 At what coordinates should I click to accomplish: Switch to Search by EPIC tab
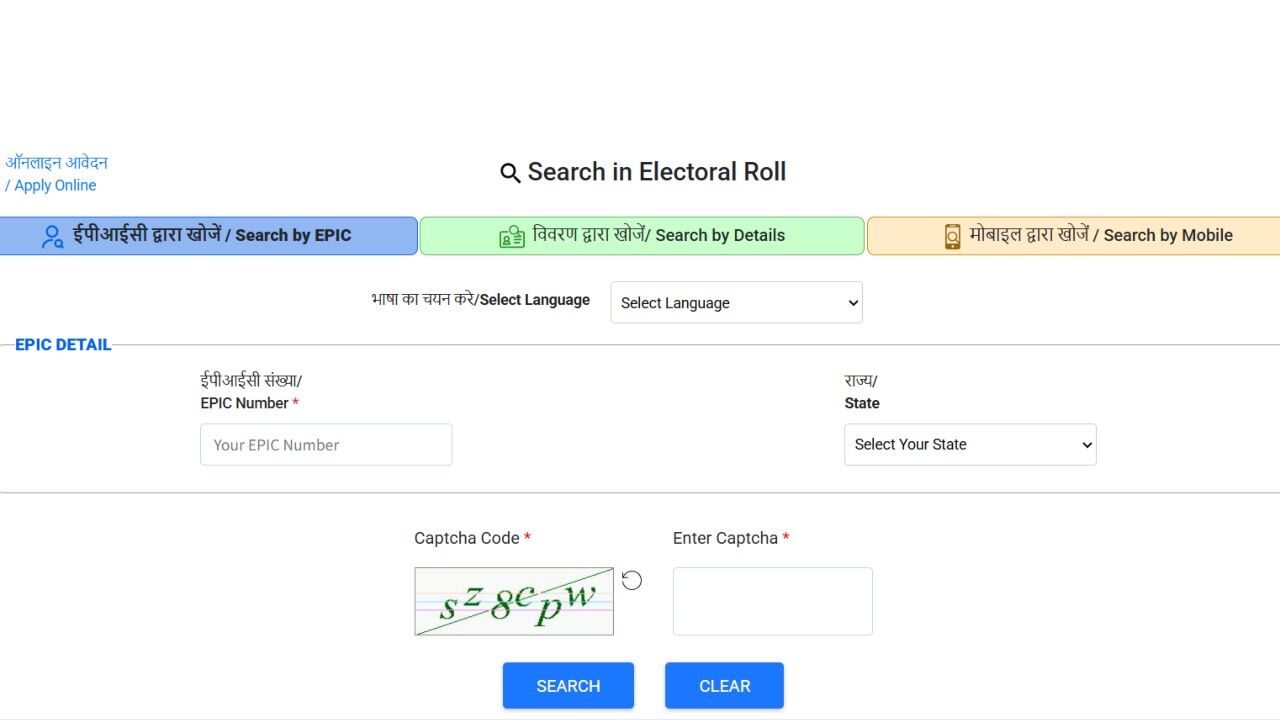210,236
